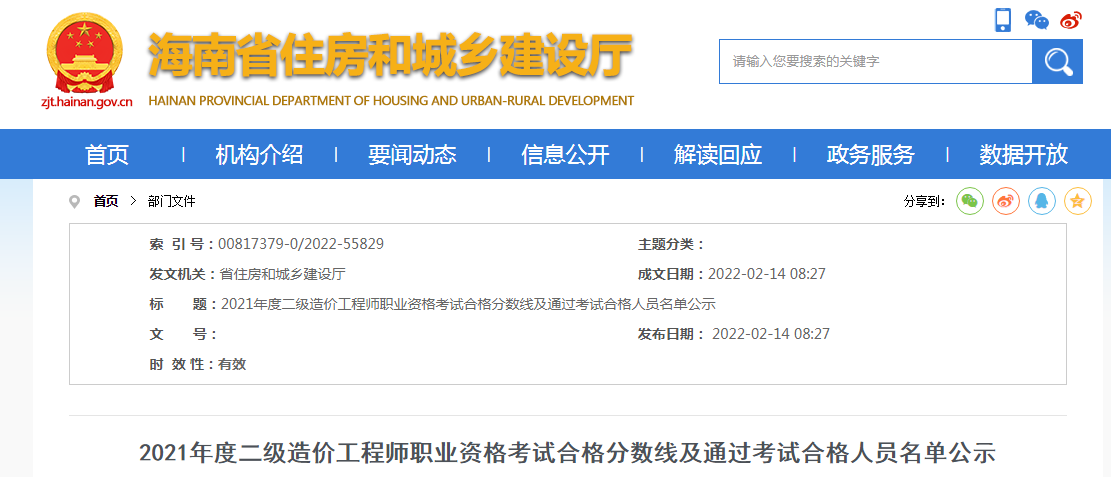This screenshot has height=477, width=1111.
Task: Click the 成文日期 2022-02-14 08:27 value
Action: click(x=767, y=274)
